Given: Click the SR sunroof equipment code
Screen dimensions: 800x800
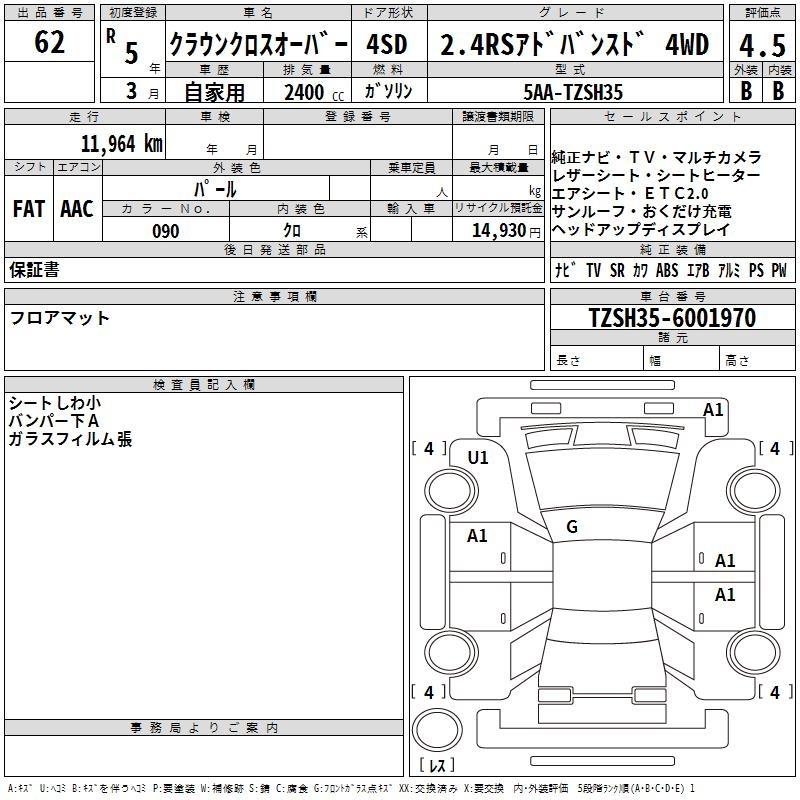Looking at the screenshot, I should click(x=617, y=270).
